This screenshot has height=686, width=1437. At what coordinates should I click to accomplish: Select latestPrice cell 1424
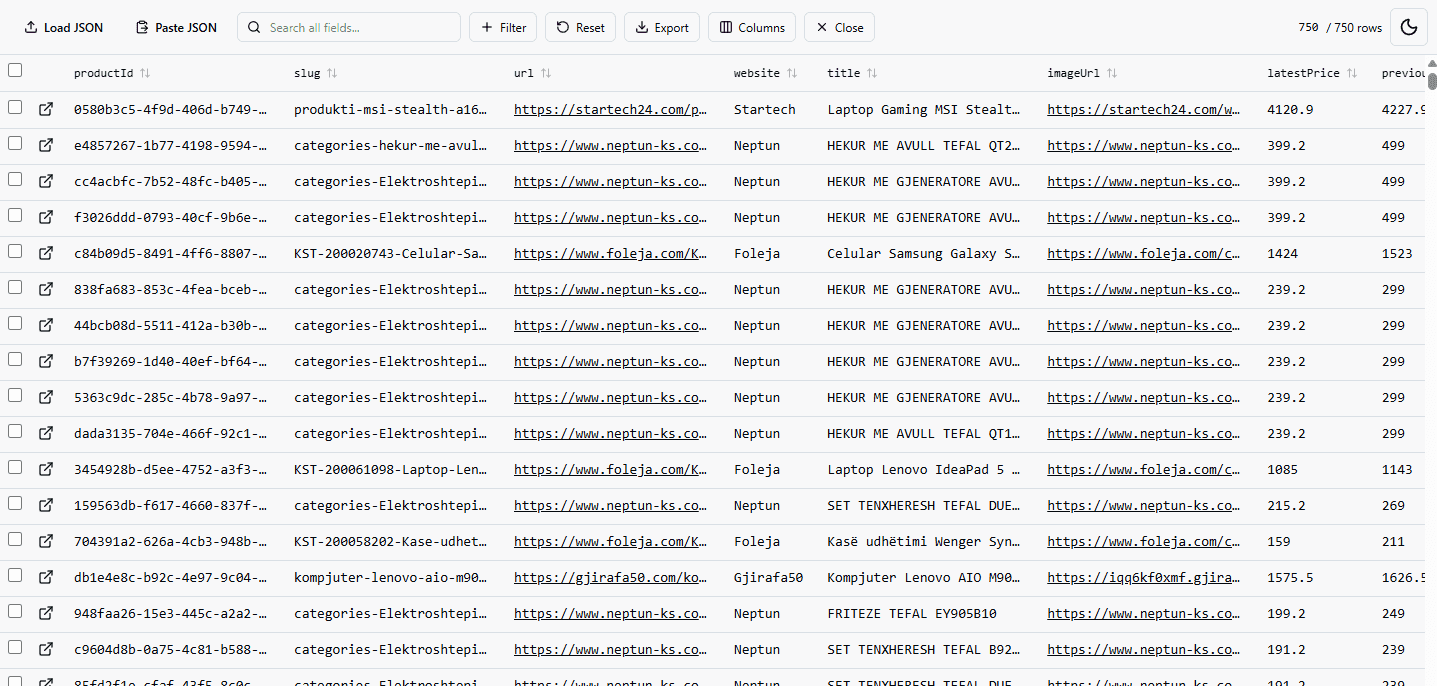[1282, 254]
